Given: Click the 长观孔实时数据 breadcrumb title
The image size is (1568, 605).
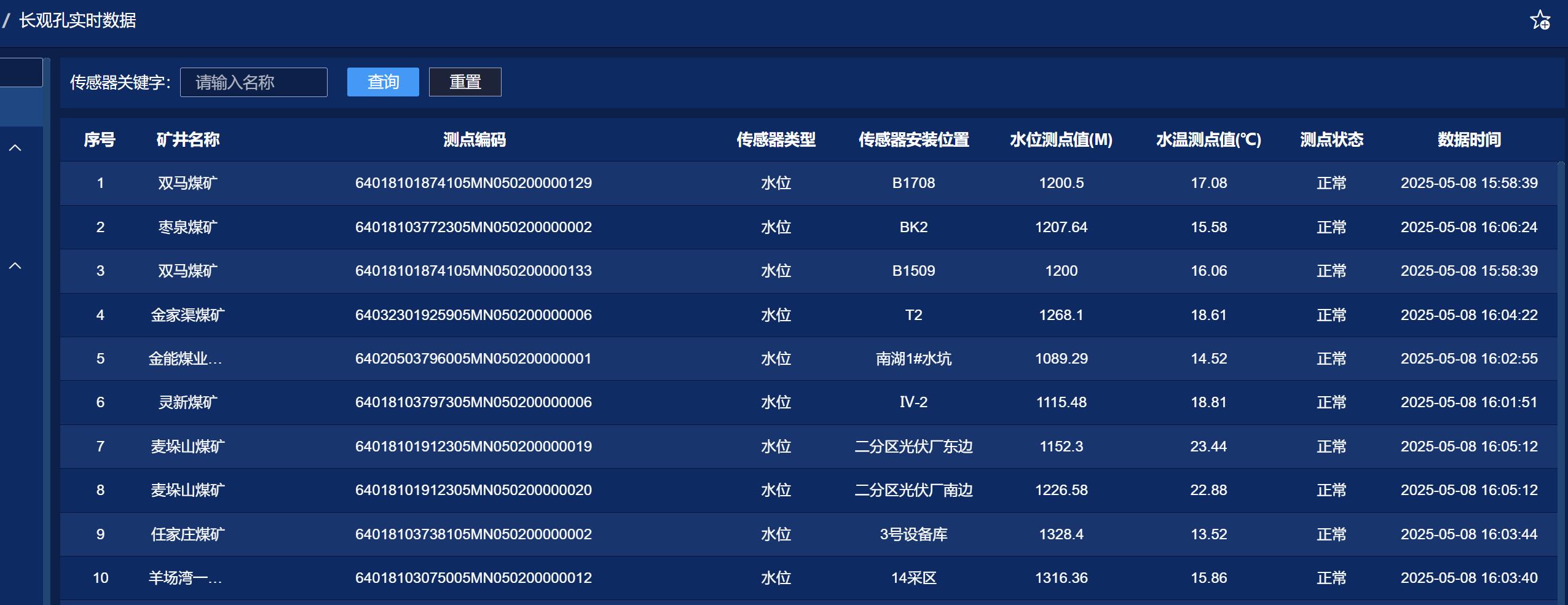Looking at the screenshot, I should (x=78, y=20).
